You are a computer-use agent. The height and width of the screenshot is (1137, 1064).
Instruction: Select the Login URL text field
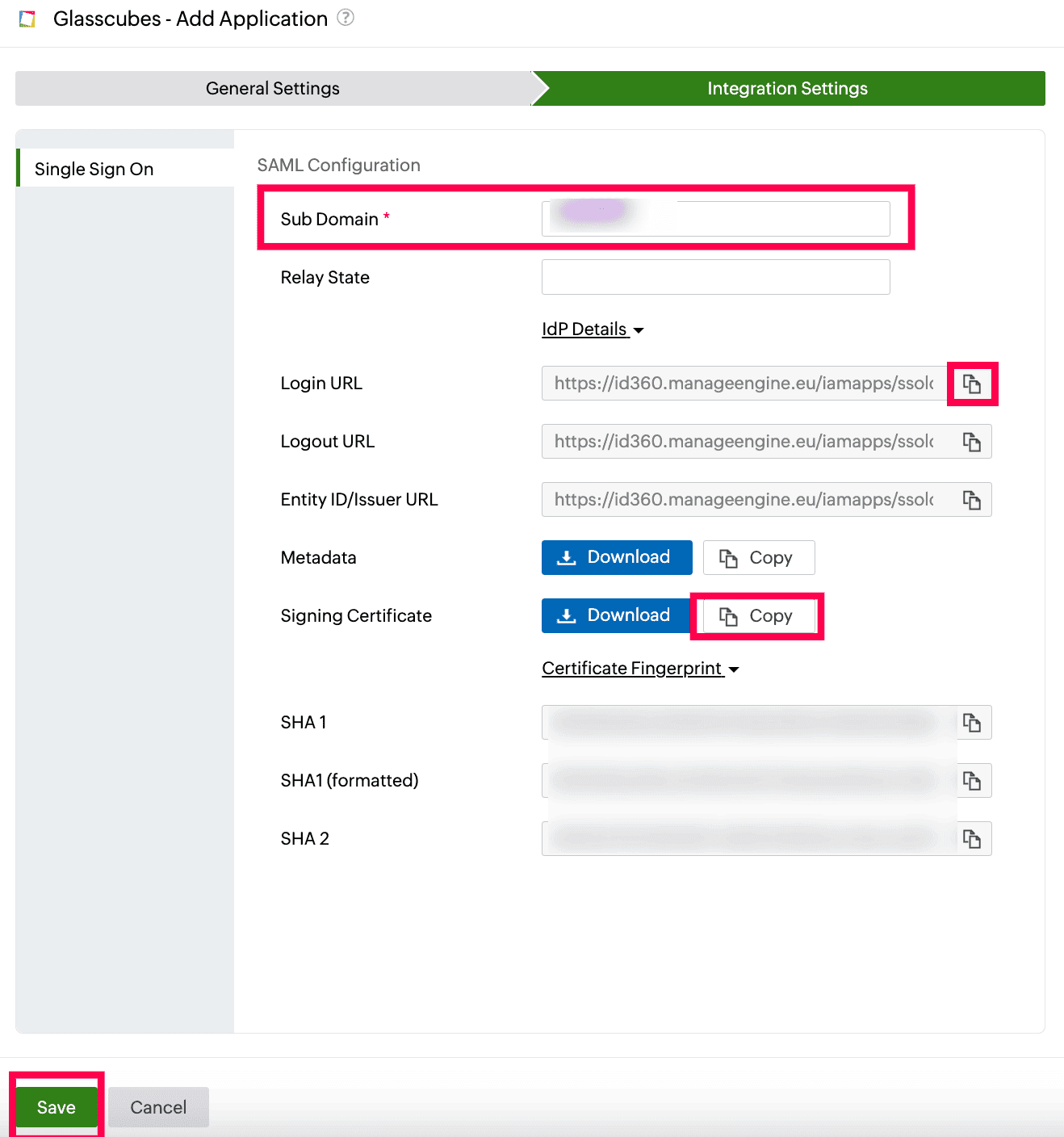[x=745, y=384]
